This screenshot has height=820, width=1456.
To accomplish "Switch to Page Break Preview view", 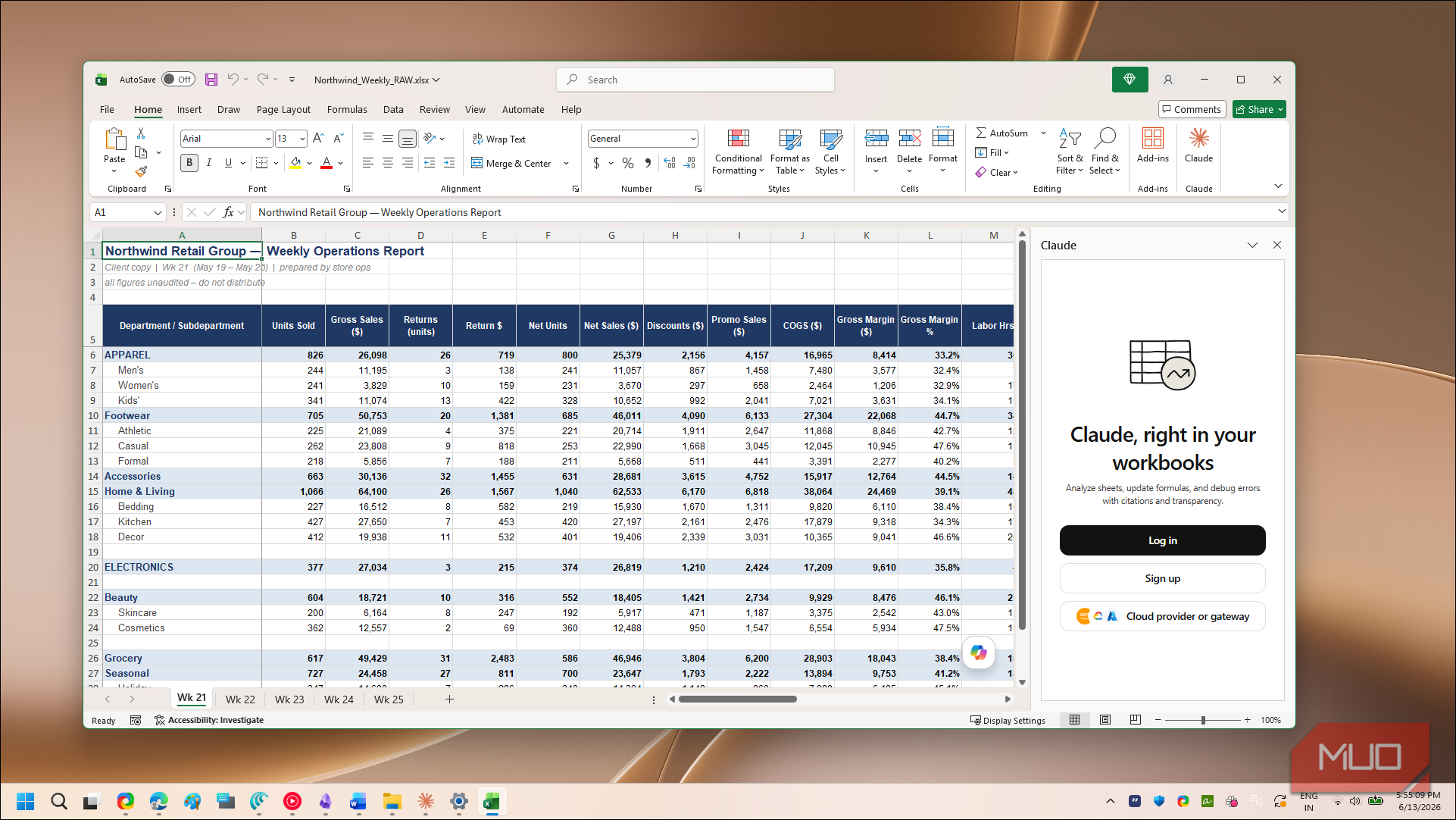I will pos(1135,720).
